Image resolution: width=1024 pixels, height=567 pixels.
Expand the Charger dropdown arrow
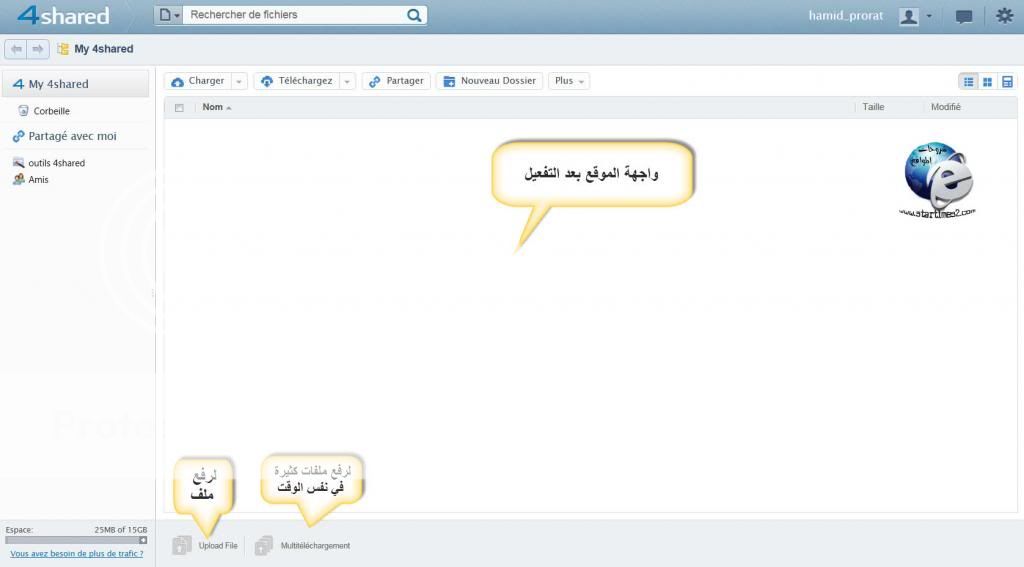[x=239, y=81]
